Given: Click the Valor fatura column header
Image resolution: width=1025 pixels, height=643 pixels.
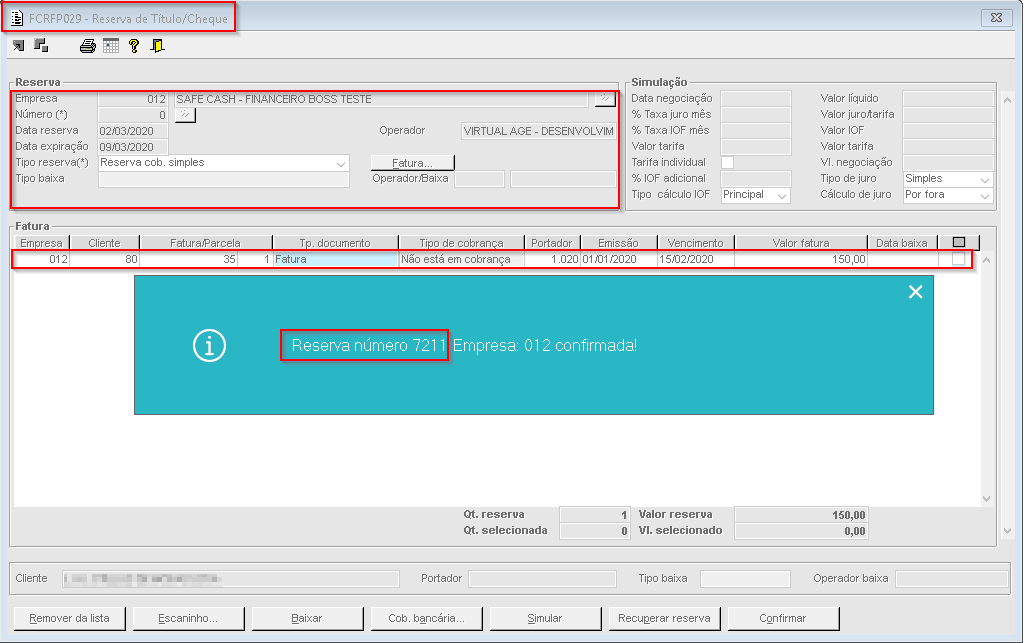Looking at the screenshot, I should click(x=801, y=243).
